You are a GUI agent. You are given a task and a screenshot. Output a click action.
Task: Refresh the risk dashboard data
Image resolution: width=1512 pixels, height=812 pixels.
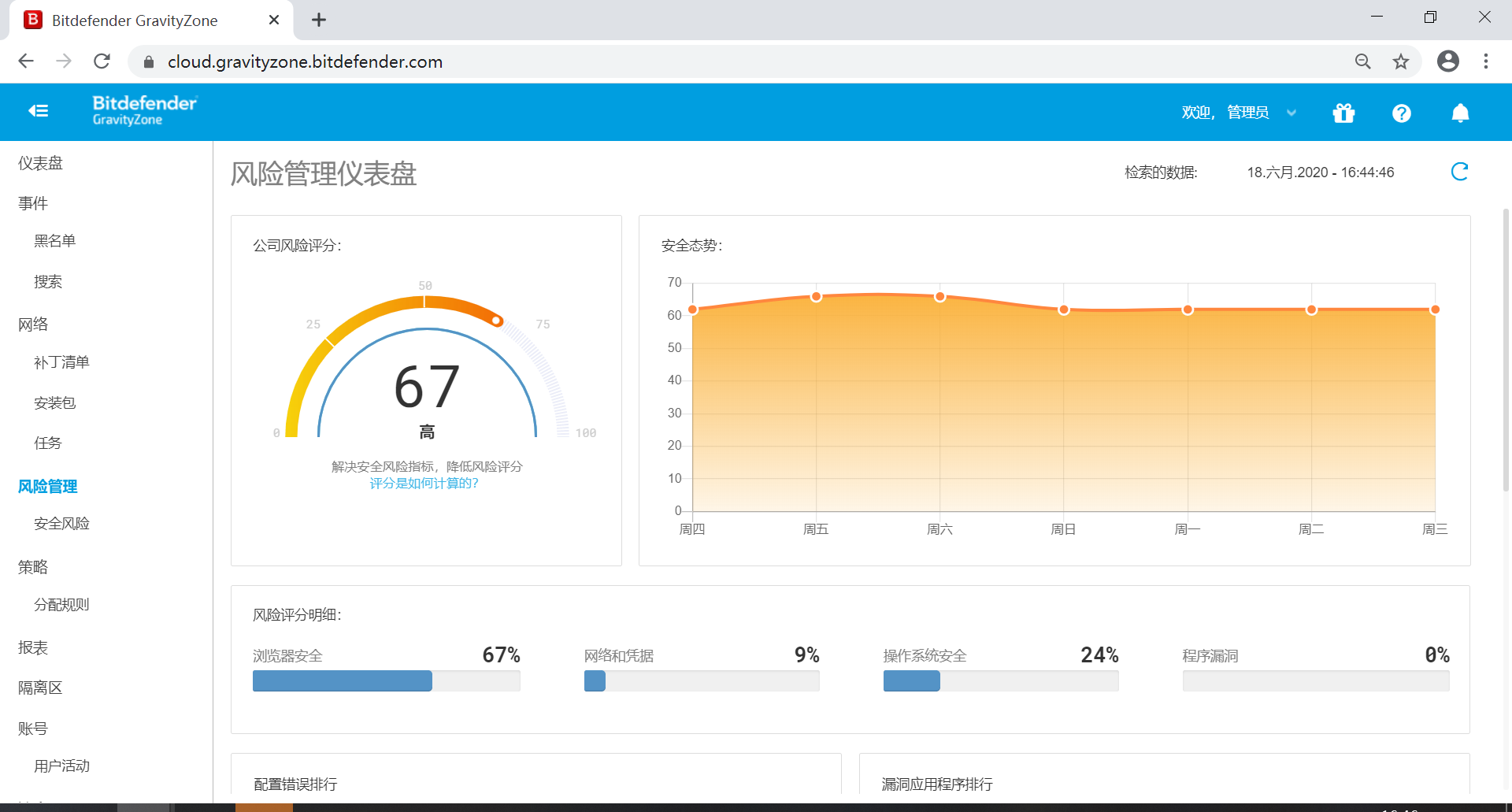click(x=1460, y=172)
